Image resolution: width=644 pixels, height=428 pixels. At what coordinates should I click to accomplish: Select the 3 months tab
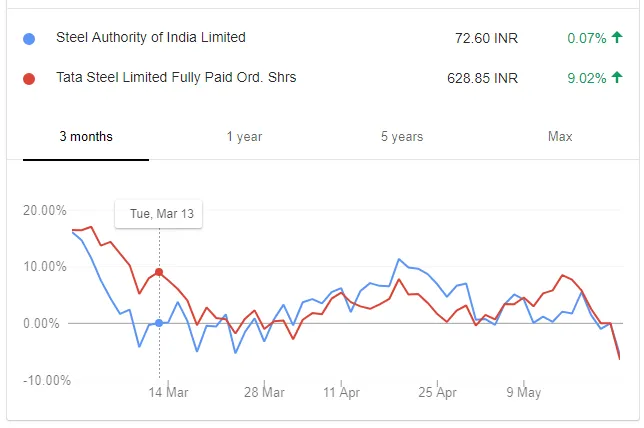pos(86,137)
